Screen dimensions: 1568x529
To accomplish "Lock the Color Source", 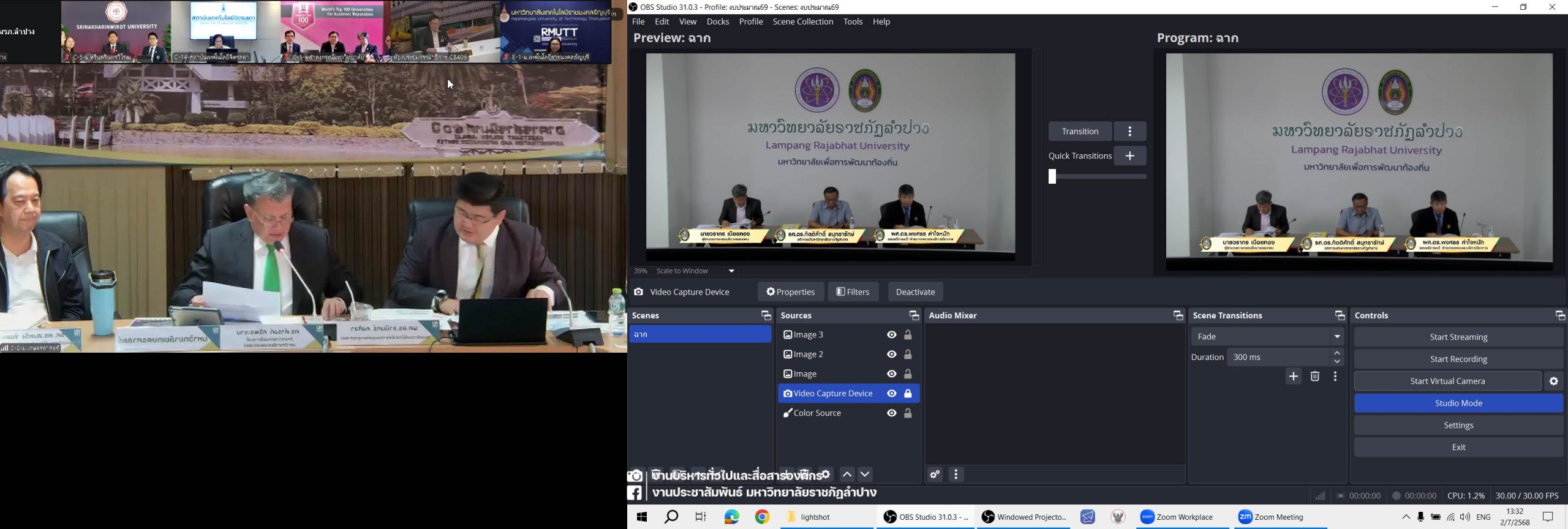I will click(908, 413).
